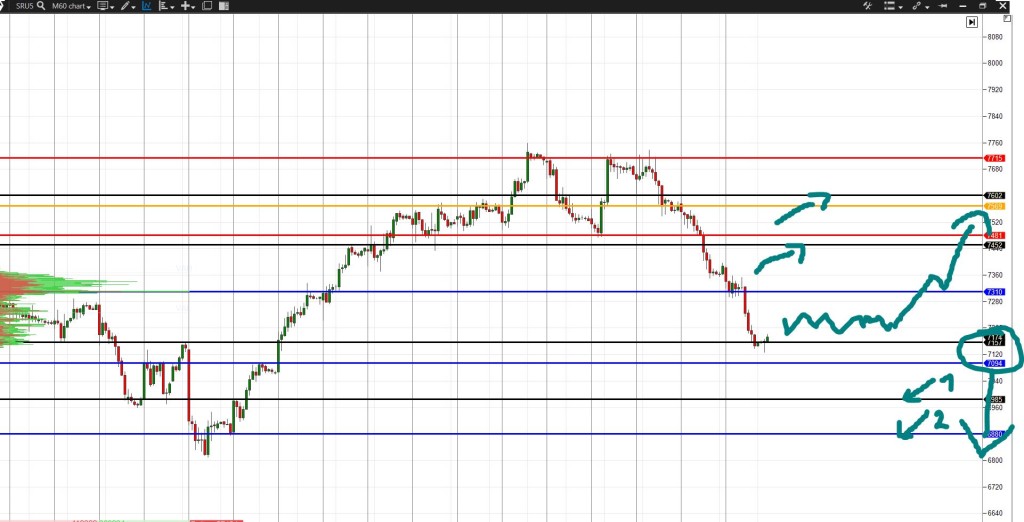Viewport: 1024px width, 522px height.
Task: Toggle the highlighted blue indicators icon
Action: [147, 6]
